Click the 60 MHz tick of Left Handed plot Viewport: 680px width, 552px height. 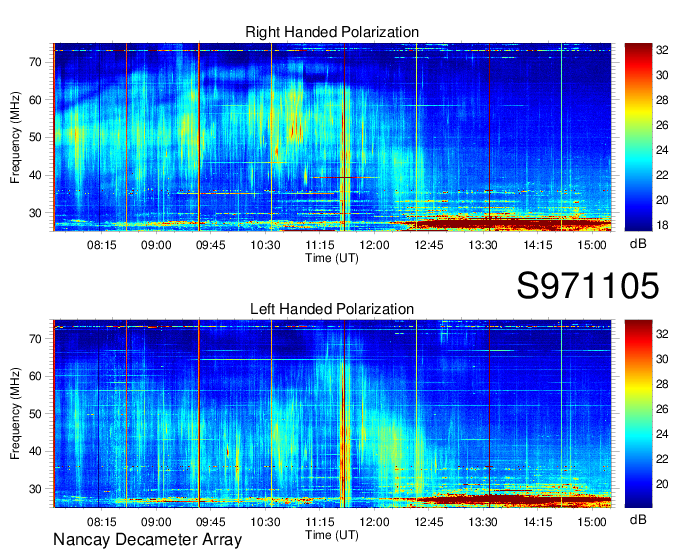coord(36,376)
